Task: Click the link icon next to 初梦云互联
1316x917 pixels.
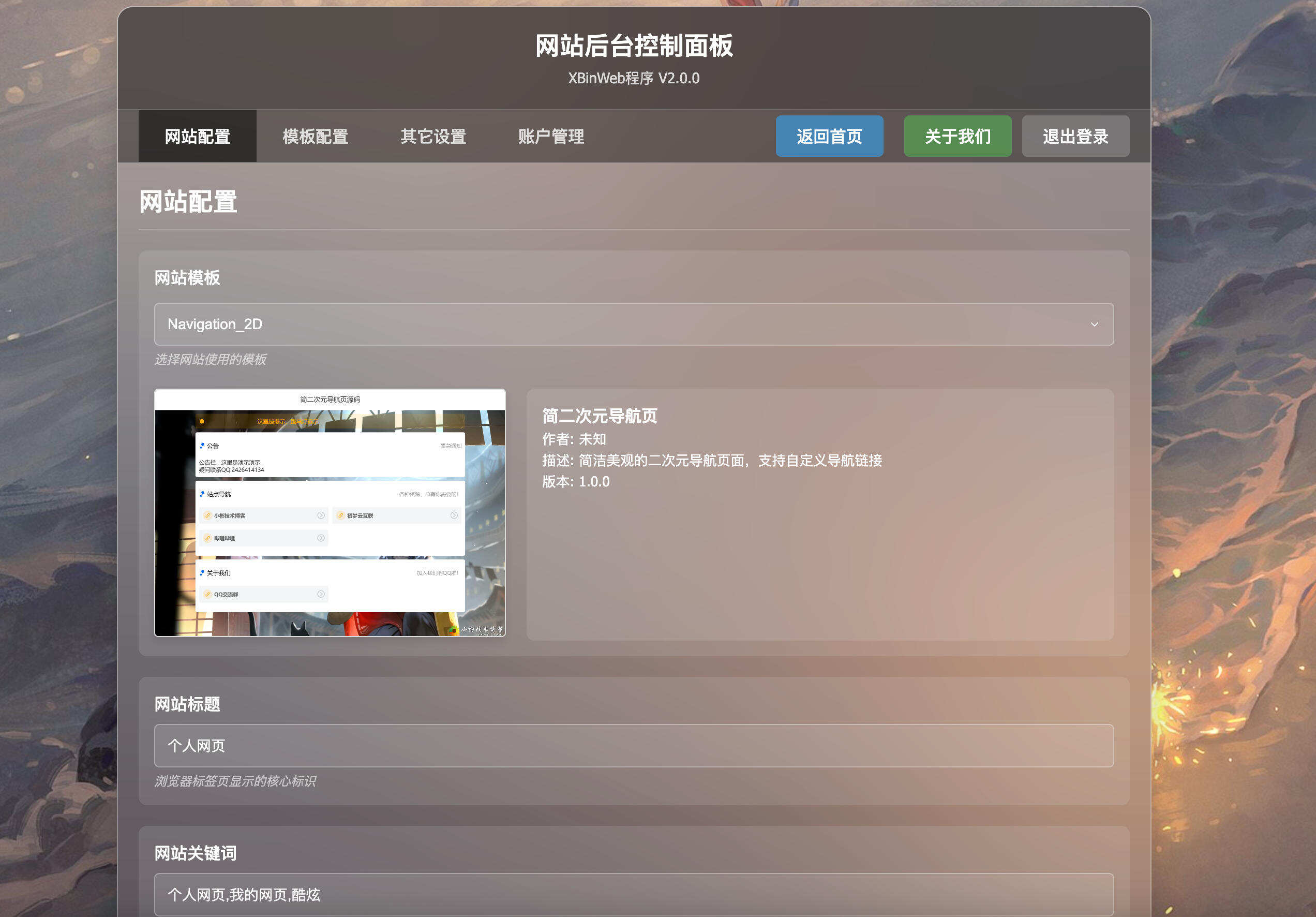Action: click(x=341, y=515)
